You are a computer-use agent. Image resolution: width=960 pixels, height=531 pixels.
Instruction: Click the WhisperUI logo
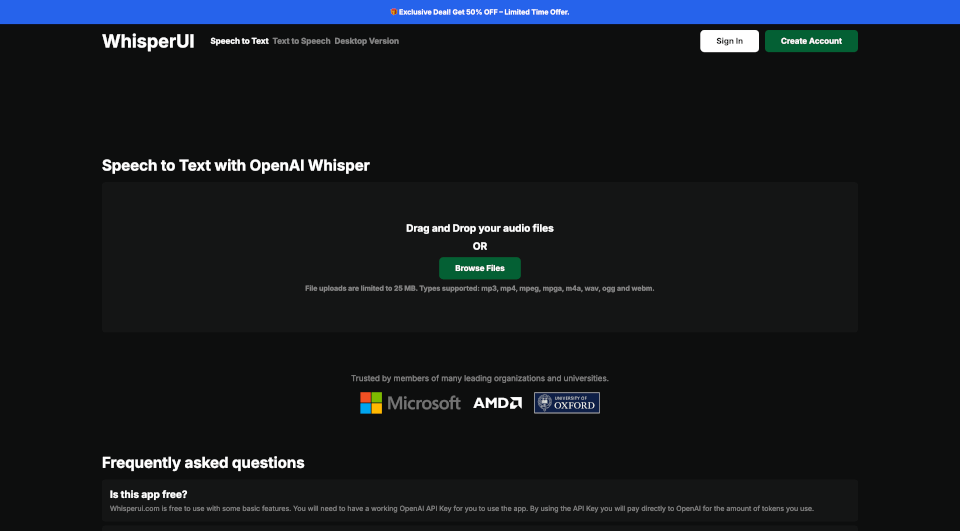(x=148, y=41)
